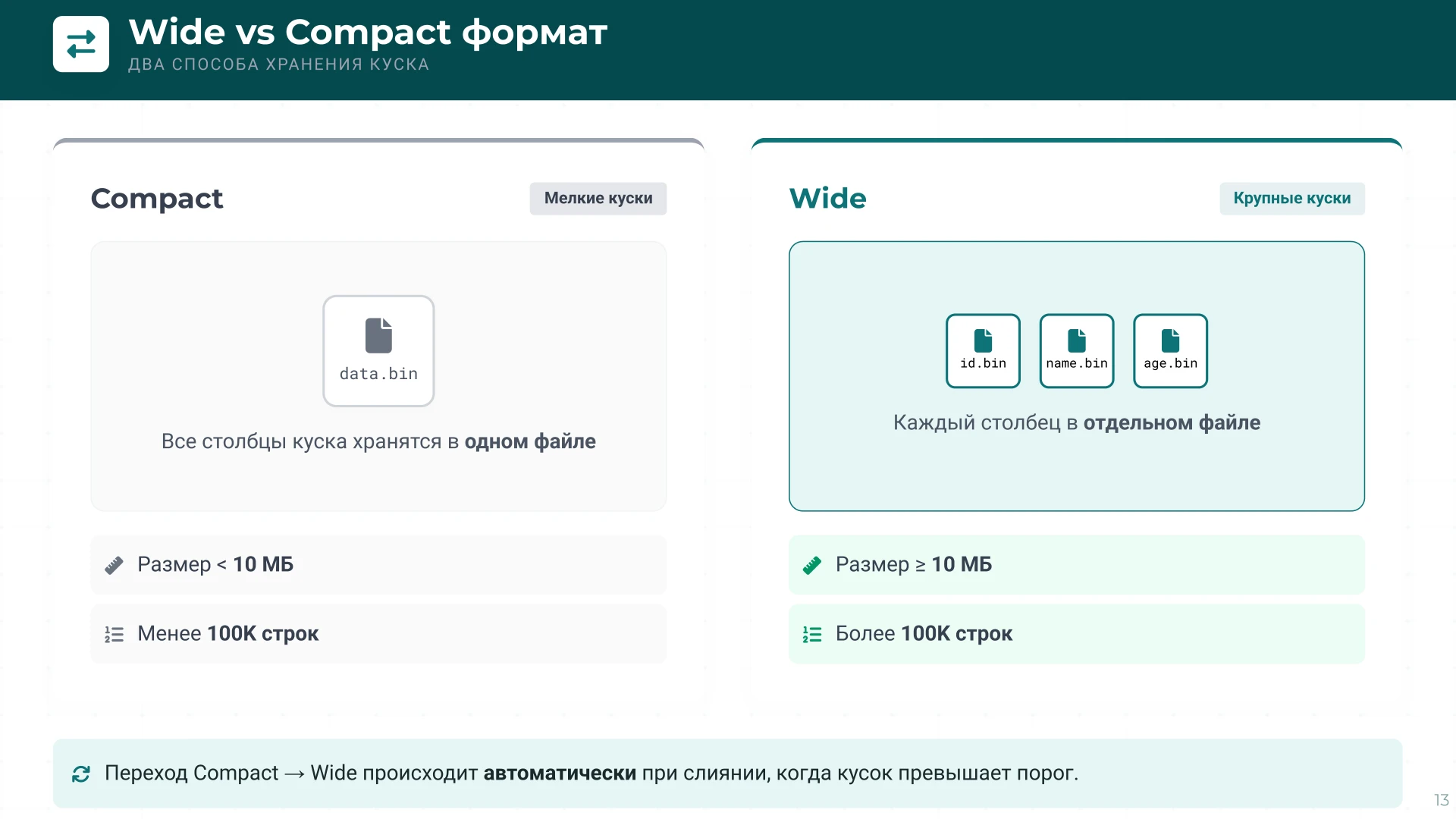The image size is (1456, 819).
Task: Click the Размер ≥ 10 МБ row
Action: click(x=1077, y=565)
